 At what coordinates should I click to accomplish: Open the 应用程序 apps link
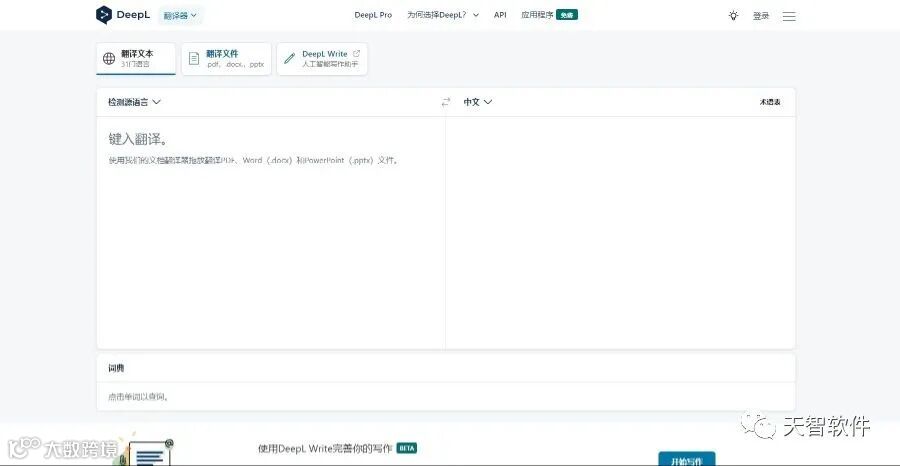pyautogui.click(x=537, y=15)
